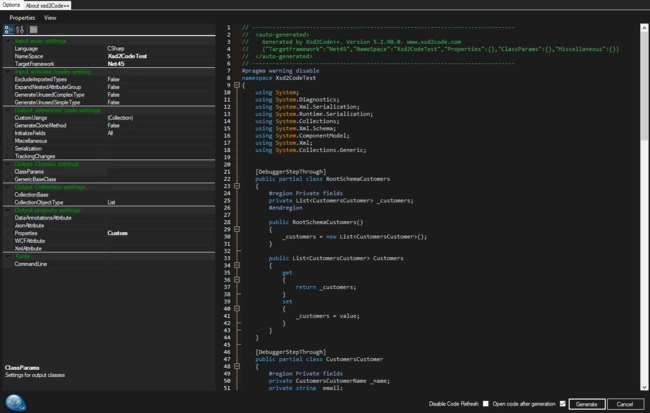Select the GenerateCloneMethod property

pos(40,126)
